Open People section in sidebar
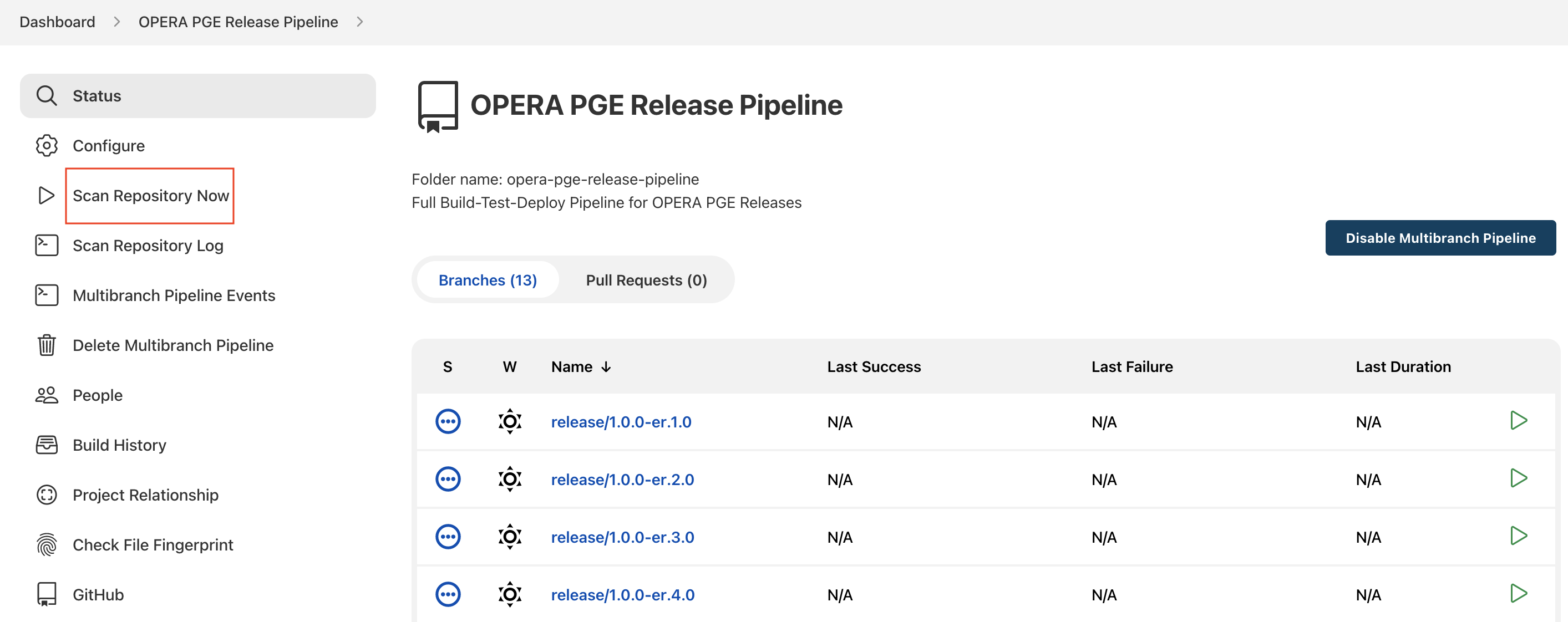1568x622 pixels. 97,394
